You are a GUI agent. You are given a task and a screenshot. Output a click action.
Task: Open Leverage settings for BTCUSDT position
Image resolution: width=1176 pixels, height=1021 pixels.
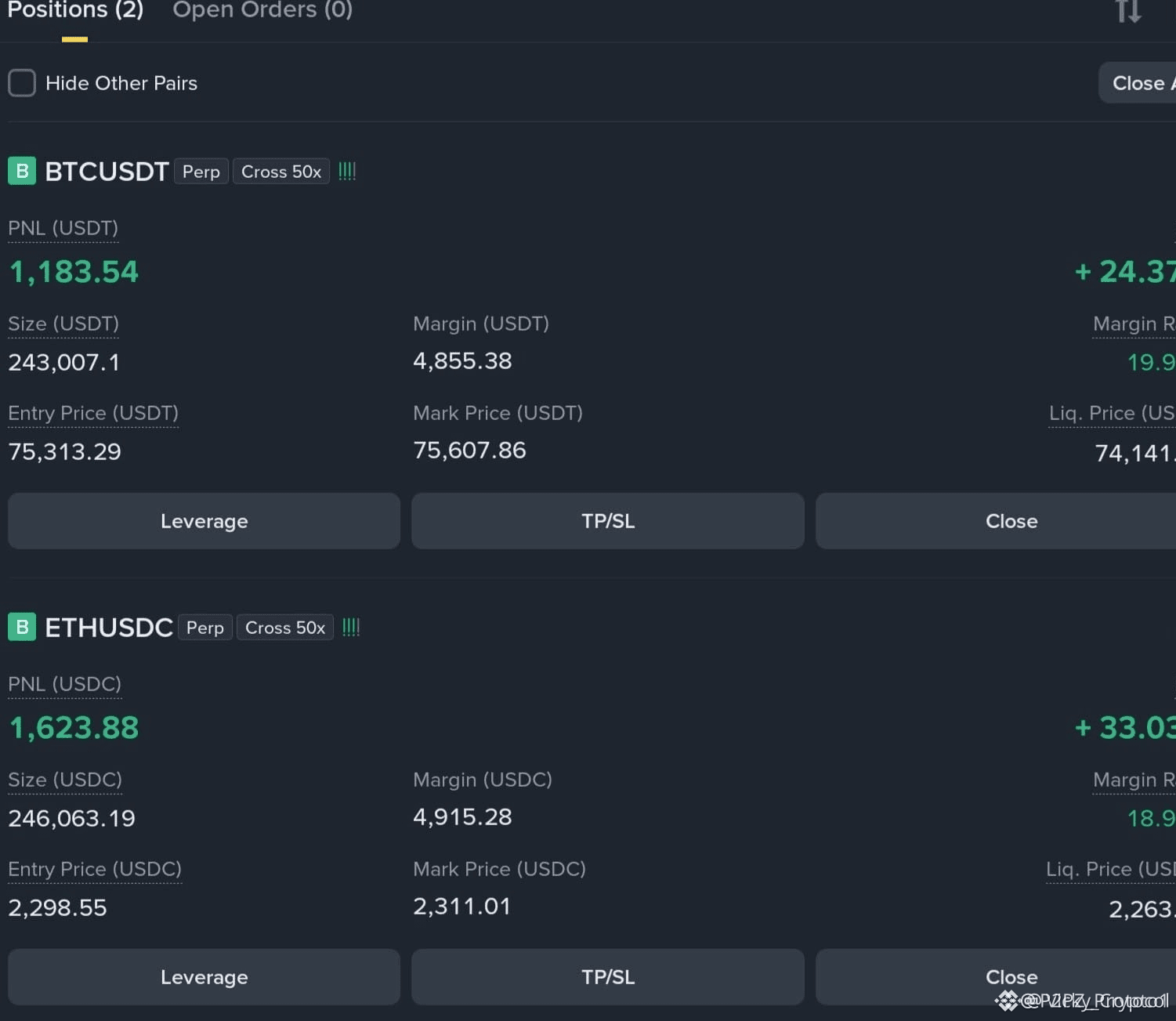pyautogui.click(x=204, y=521)
